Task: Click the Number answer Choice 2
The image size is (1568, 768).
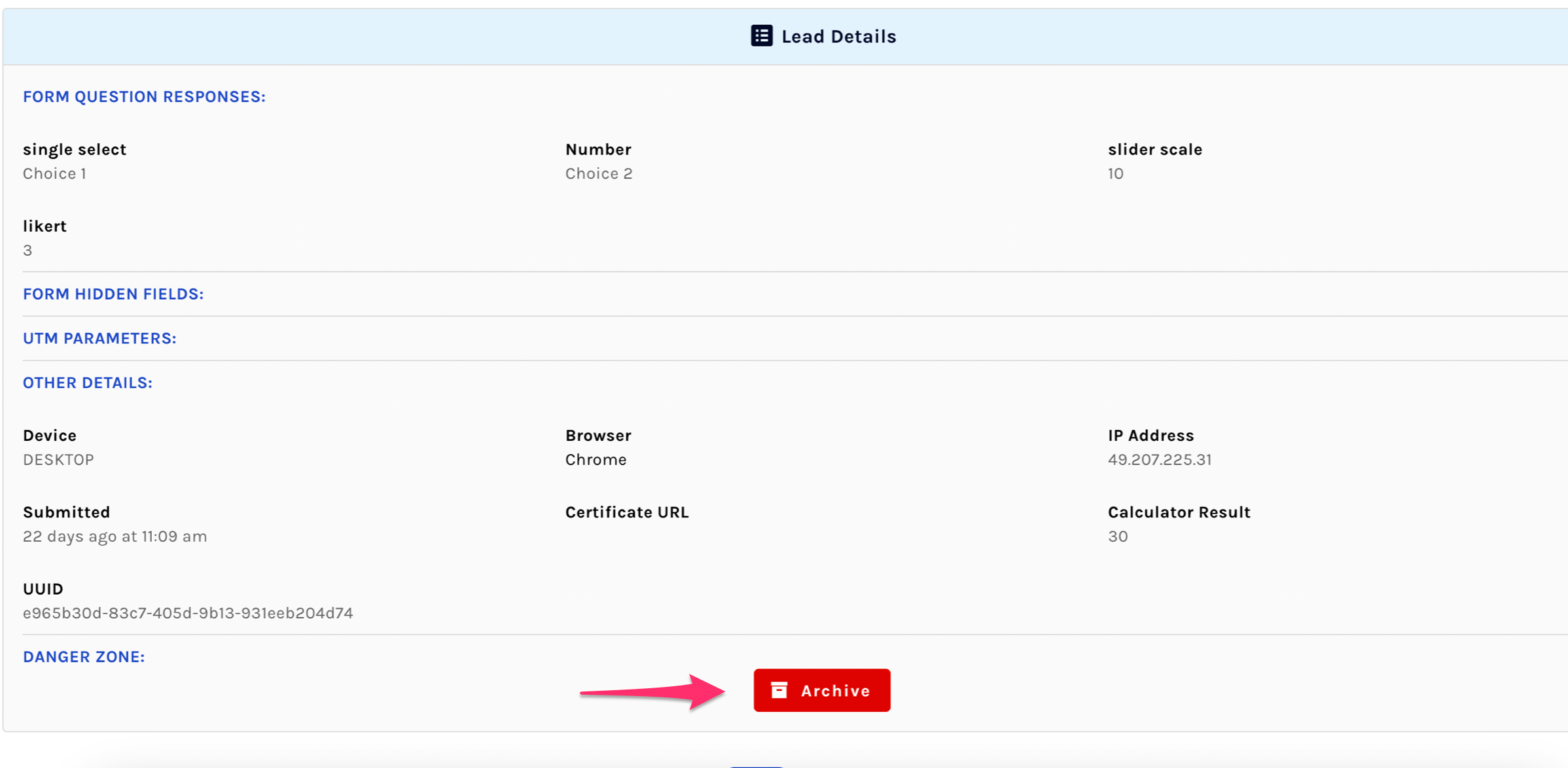Action: coord(598,174)
